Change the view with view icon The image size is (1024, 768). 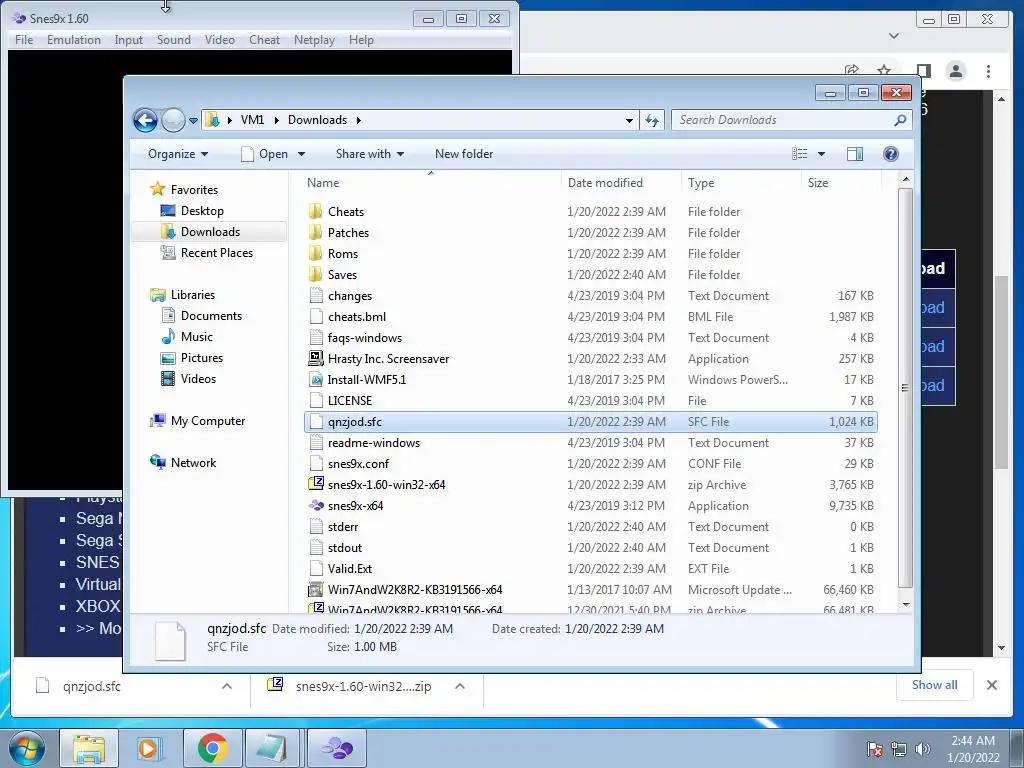pos(799,154)
